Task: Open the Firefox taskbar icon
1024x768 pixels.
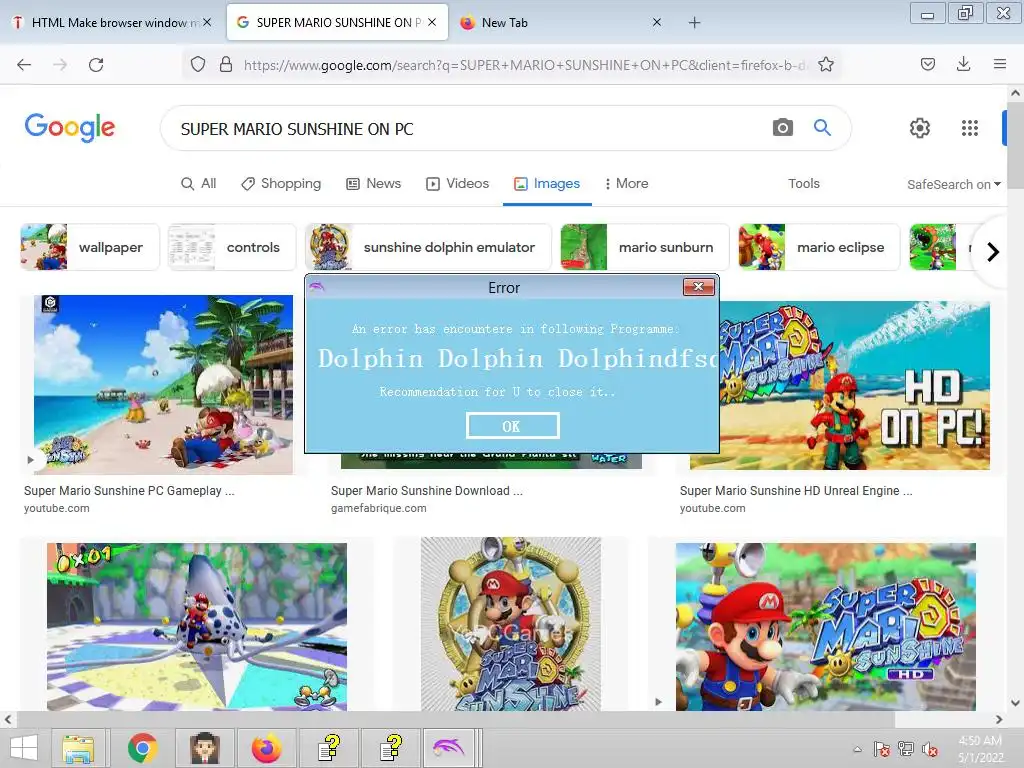Action: [x=266, y=748]
